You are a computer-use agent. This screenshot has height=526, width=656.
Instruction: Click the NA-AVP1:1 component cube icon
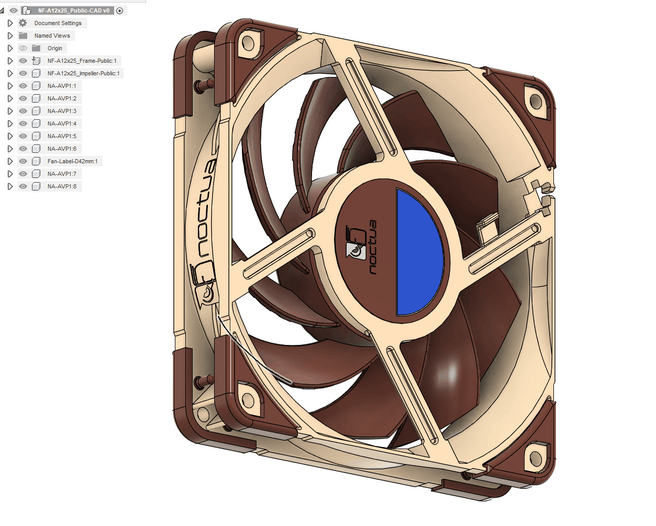(36, 86)
